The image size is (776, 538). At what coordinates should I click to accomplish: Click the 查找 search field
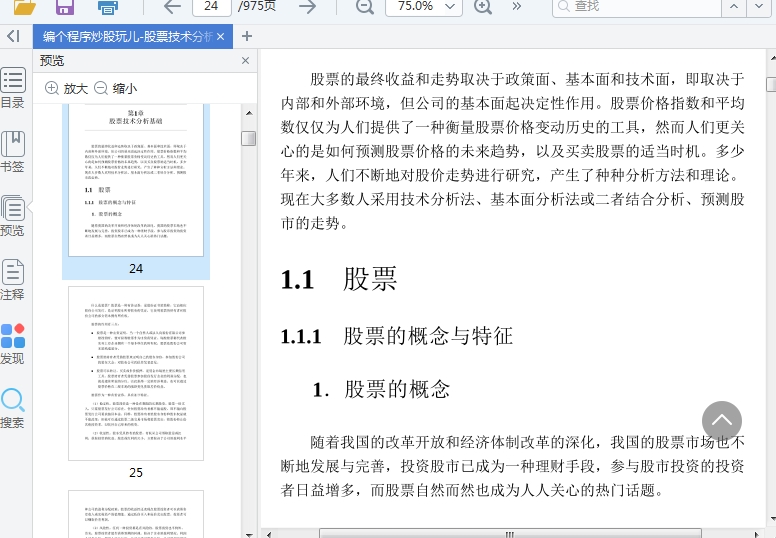[637, 7]
